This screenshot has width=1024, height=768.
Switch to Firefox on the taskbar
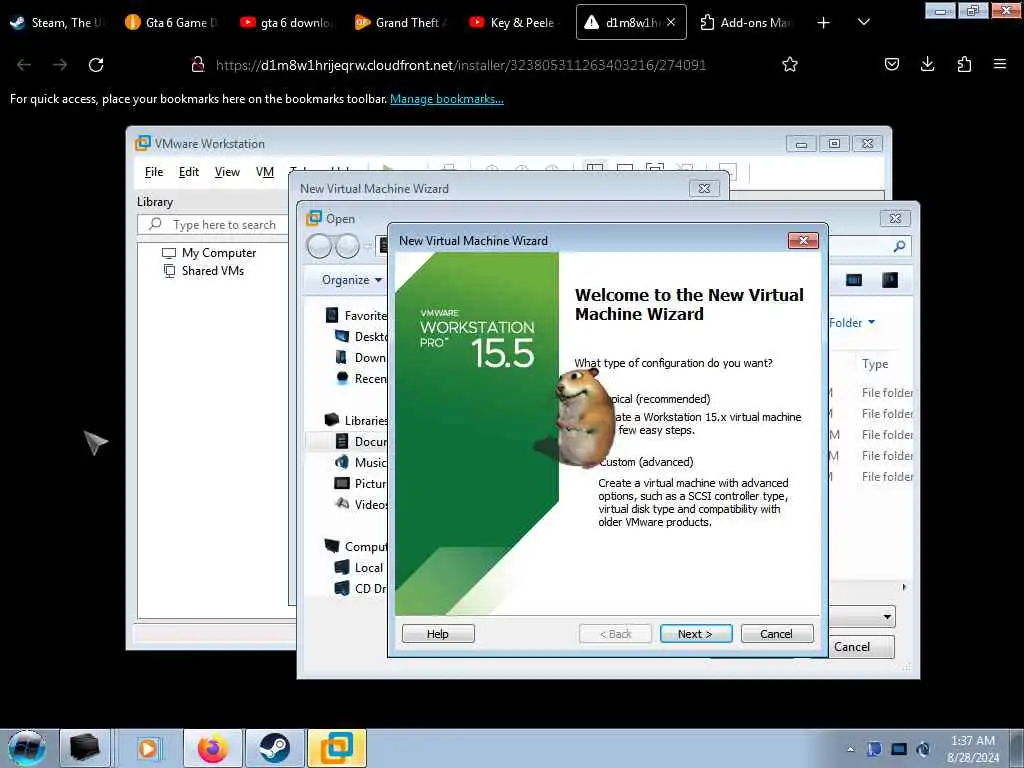point(213,748)
